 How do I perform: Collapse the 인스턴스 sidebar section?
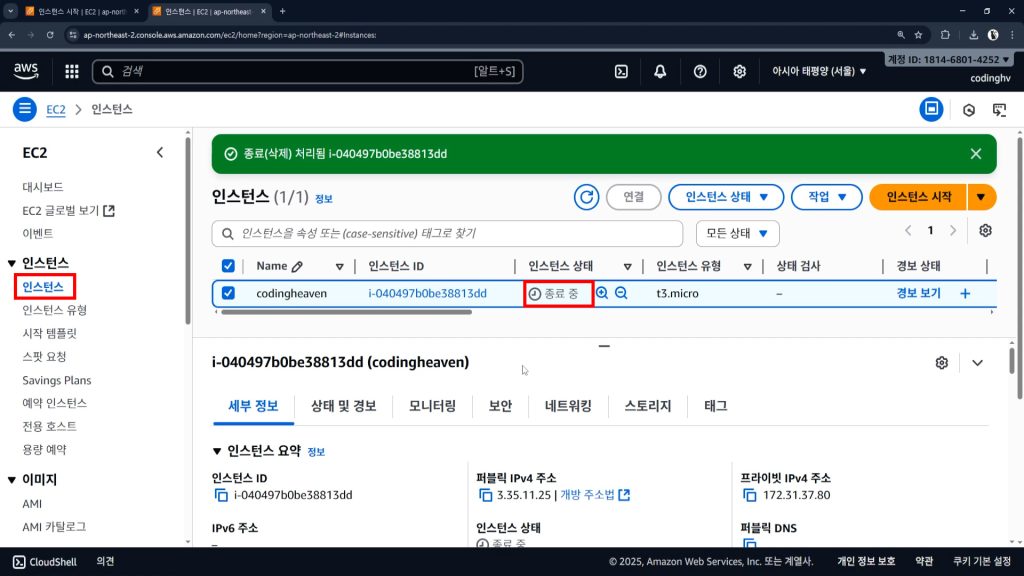12,263
